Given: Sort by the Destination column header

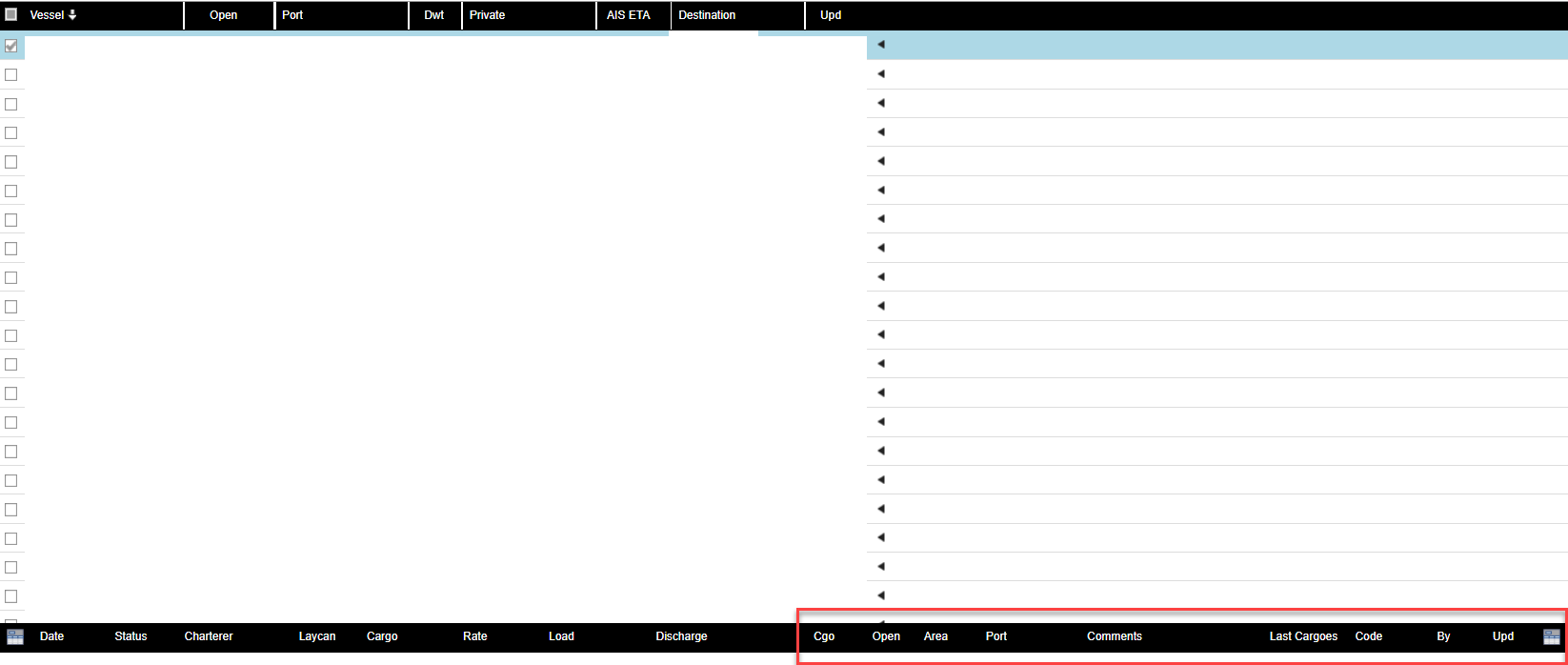Looking at the screenshot, I should pos(707,15).
